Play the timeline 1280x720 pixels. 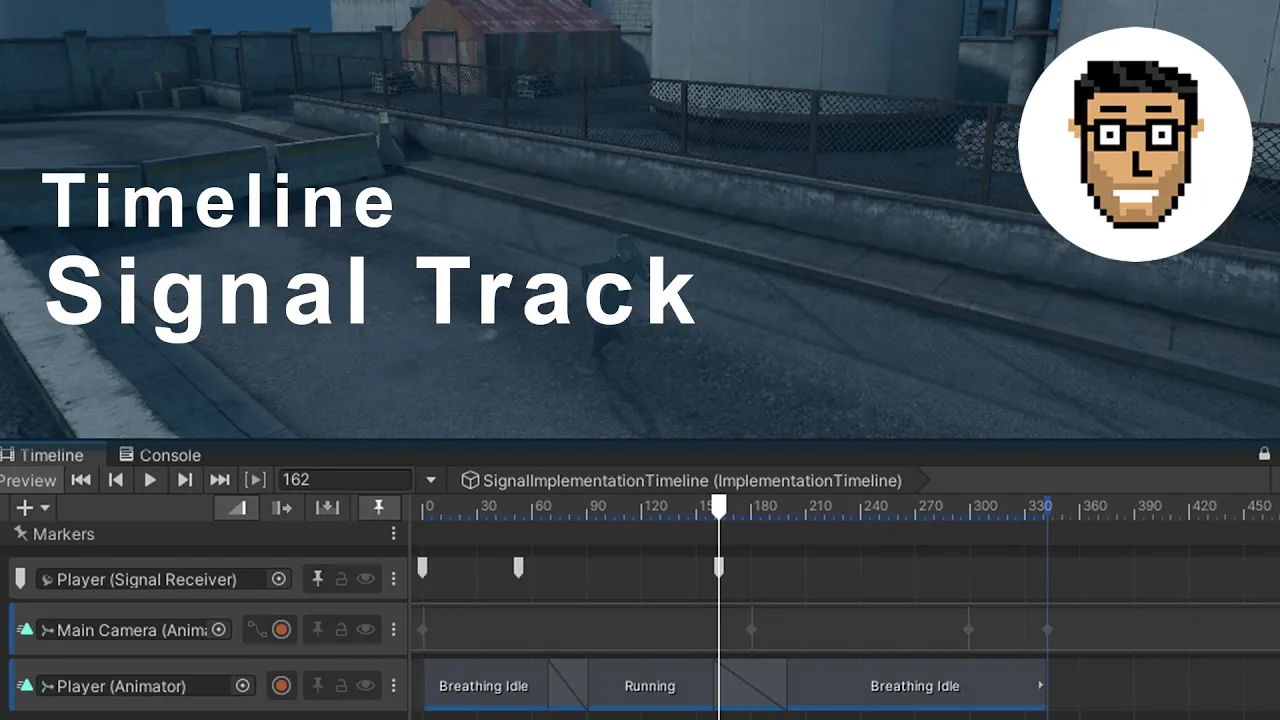pyautogui.click(x=150, y=480)
